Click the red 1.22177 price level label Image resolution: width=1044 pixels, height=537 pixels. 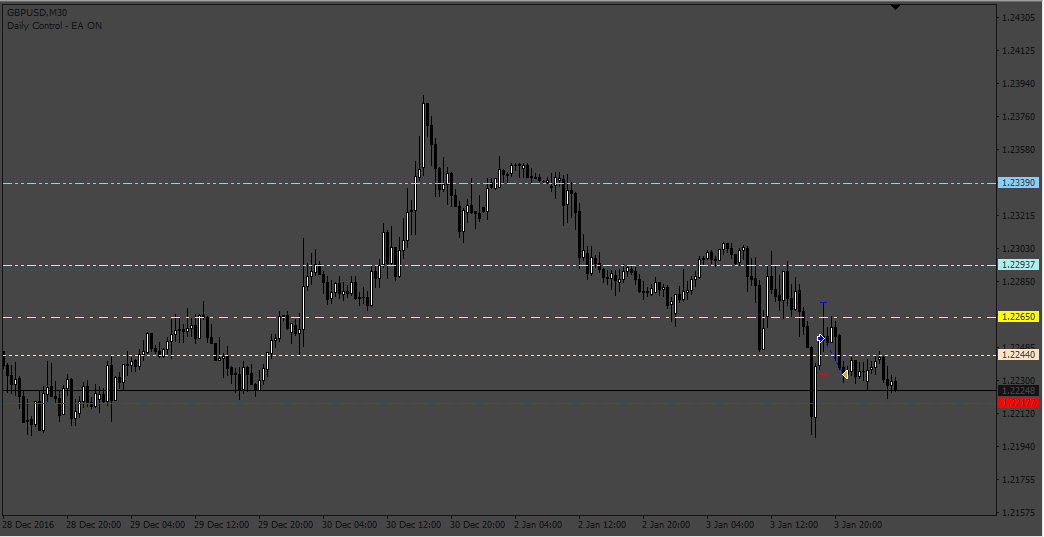[1018, 403]
